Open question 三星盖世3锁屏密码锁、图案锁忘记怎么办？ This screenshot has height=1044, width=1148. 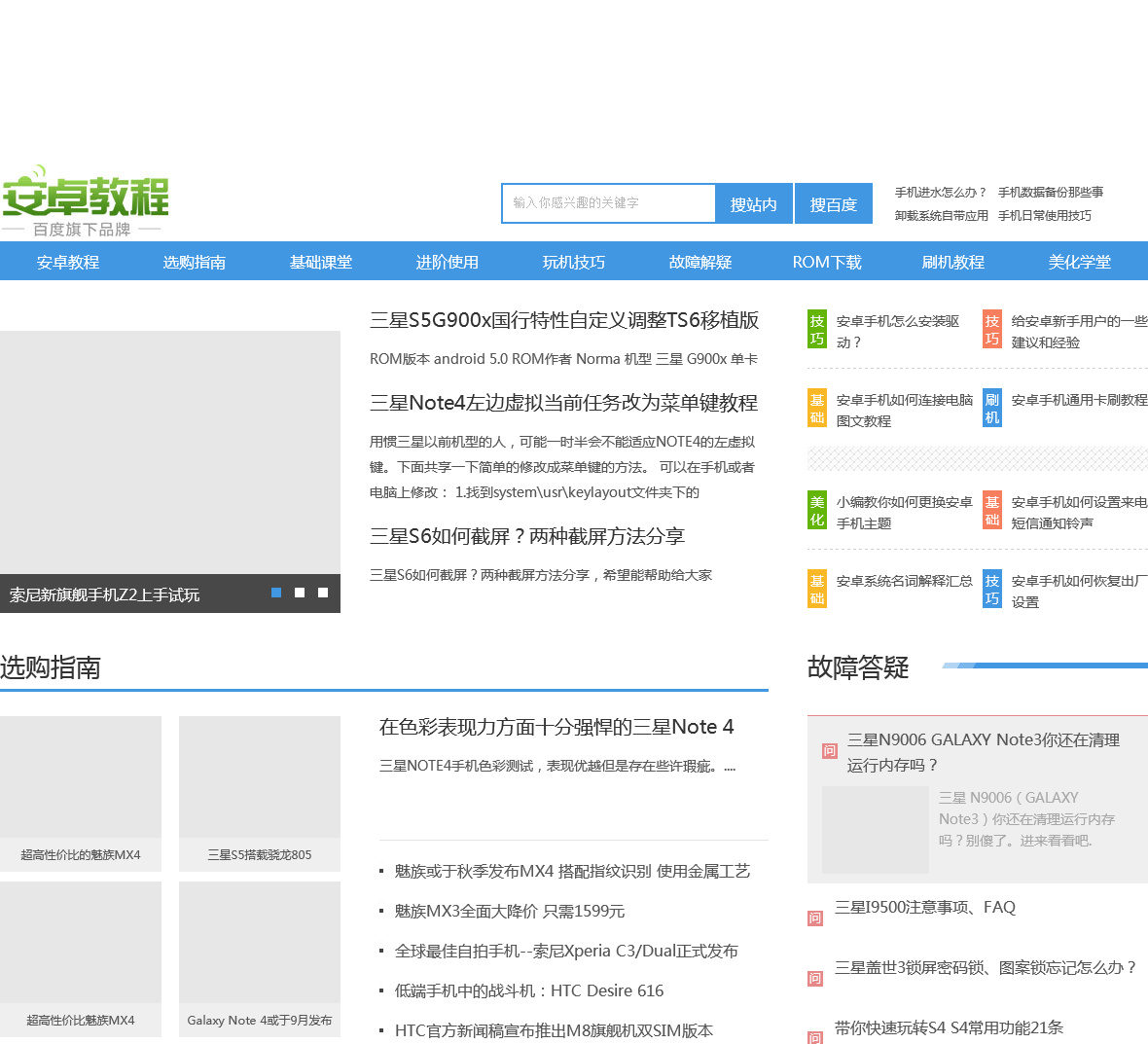(x=986, y=968)
